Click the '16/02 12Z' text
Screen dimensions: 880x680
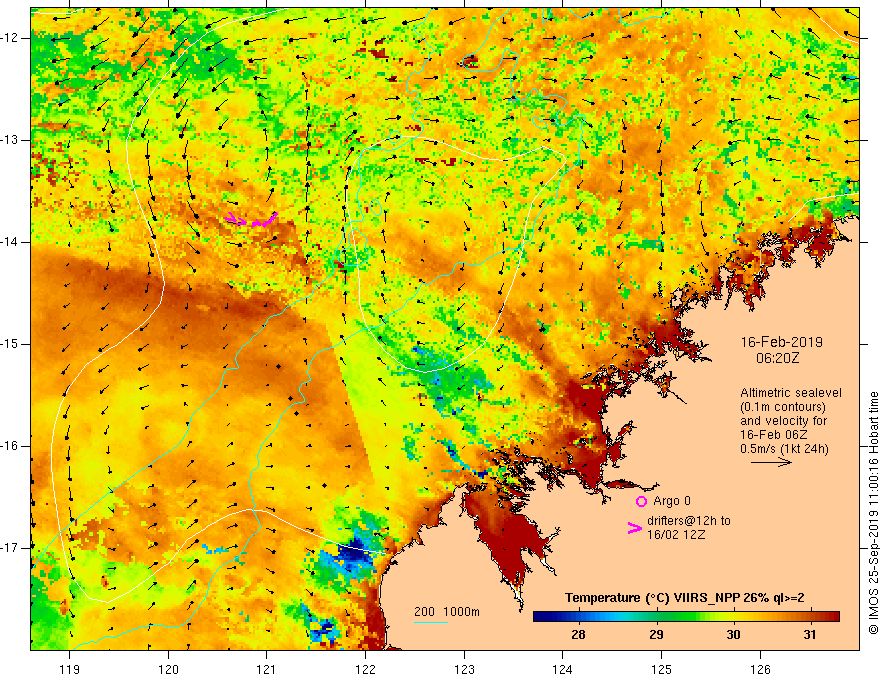(676, 535)
